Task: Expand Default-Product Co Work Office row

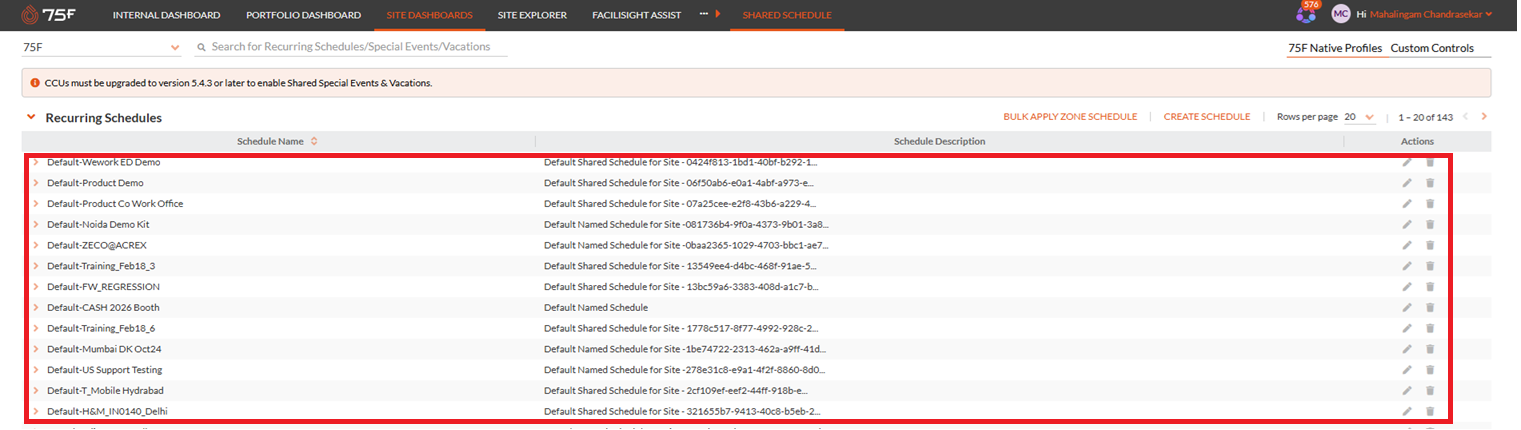Action: [35, 204]
